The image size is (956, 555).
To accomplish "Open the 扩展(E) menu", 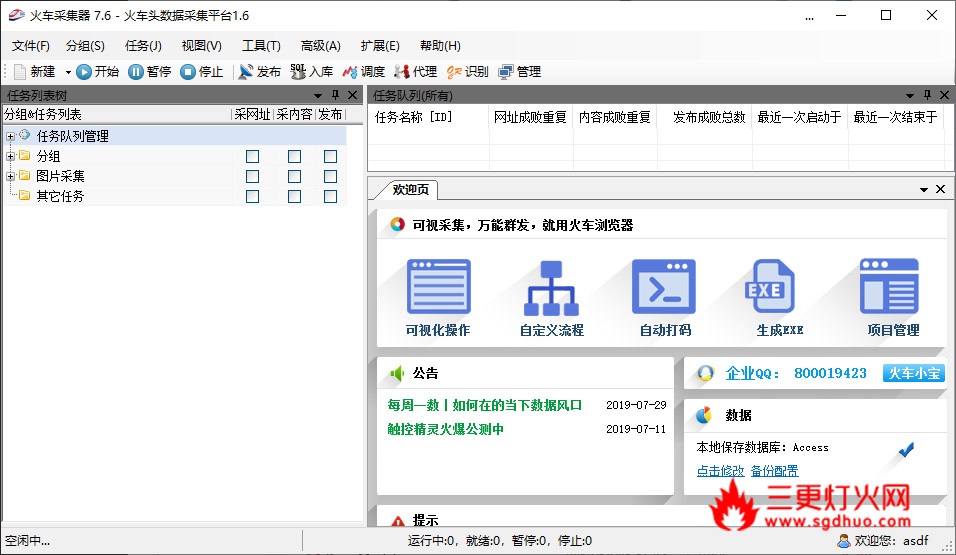I will pyautogui.click(x=380, y=46).
